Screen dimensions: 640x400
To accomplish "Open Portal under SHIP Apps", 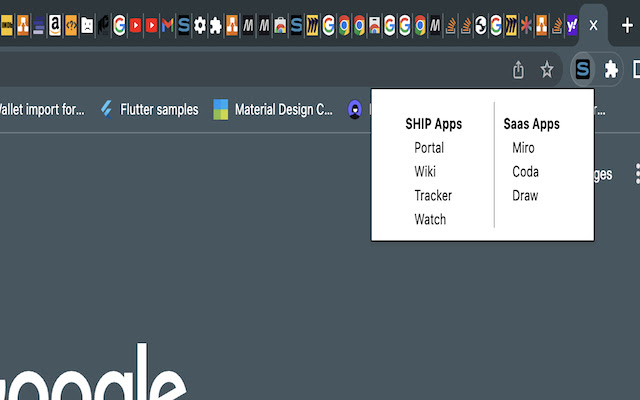I will (x=429, y=148).
